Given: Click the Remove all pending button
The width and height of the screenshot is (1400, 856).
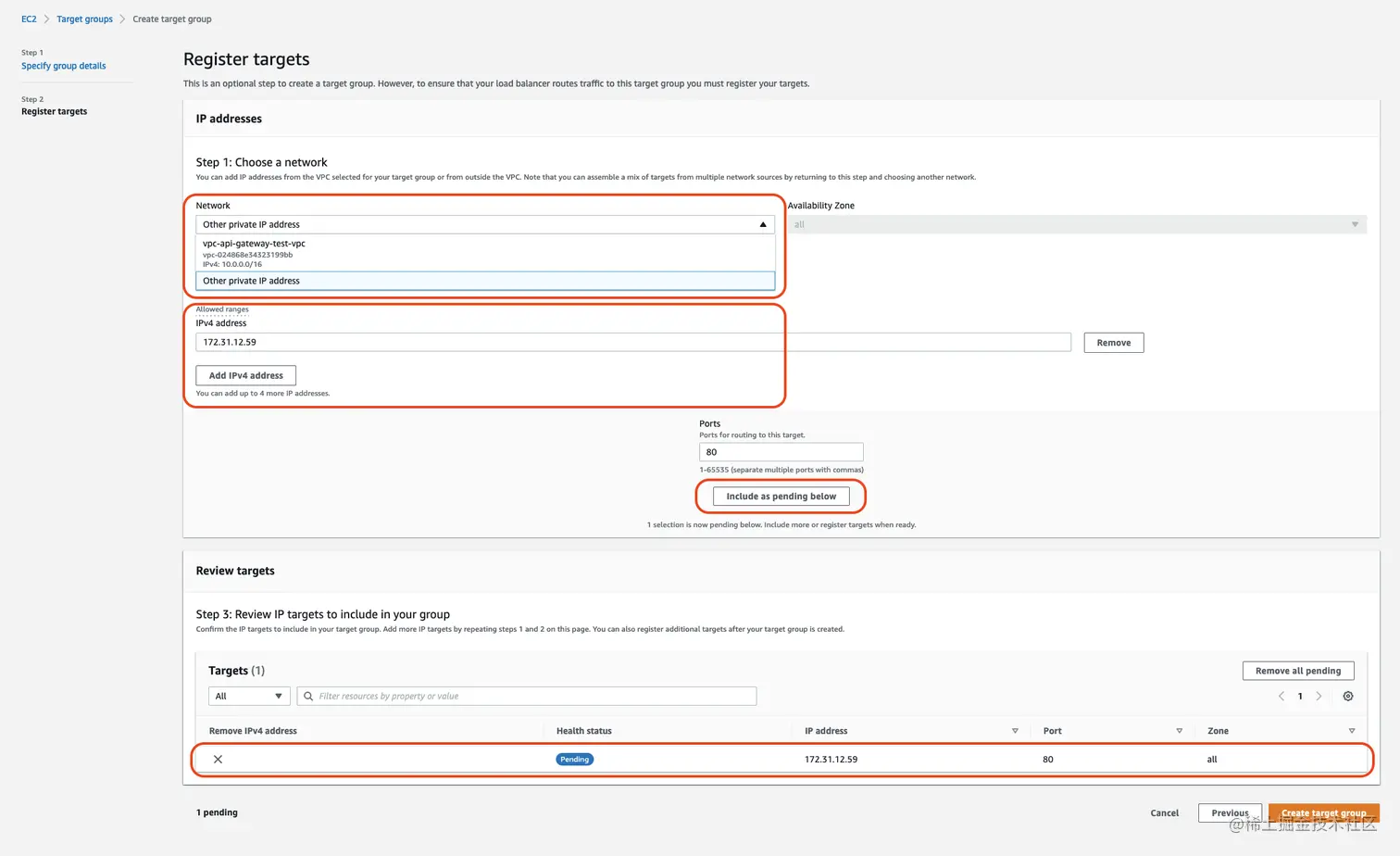Looking at the screenshot, I should pyautogui.click(x=1297, y=671).
